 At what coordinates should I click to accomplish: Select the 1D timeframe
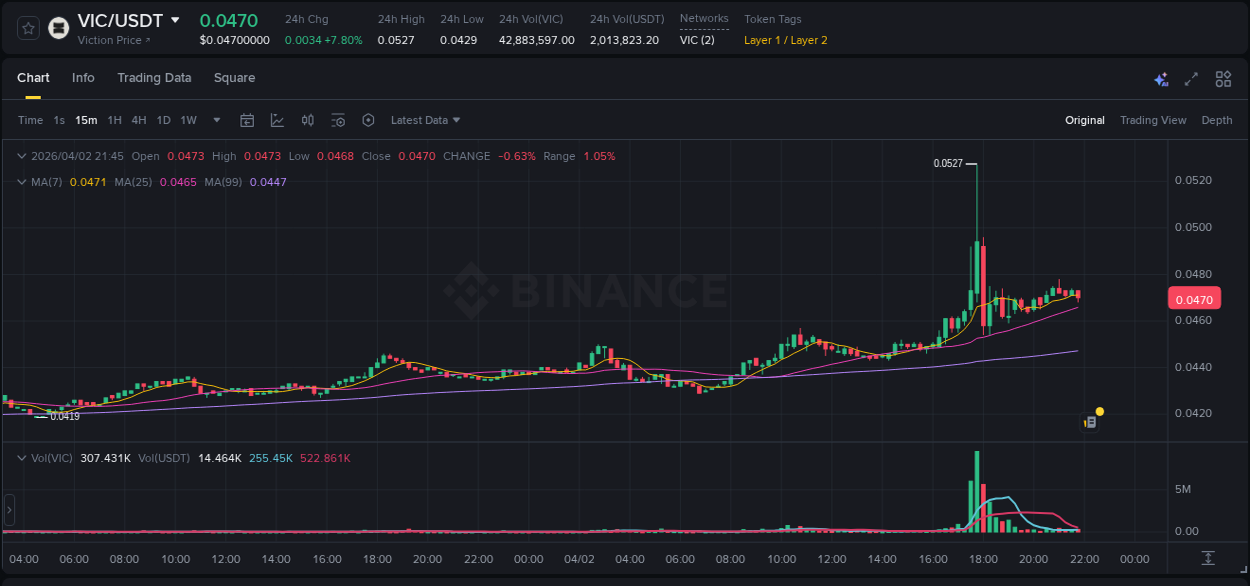coord(163,120)
